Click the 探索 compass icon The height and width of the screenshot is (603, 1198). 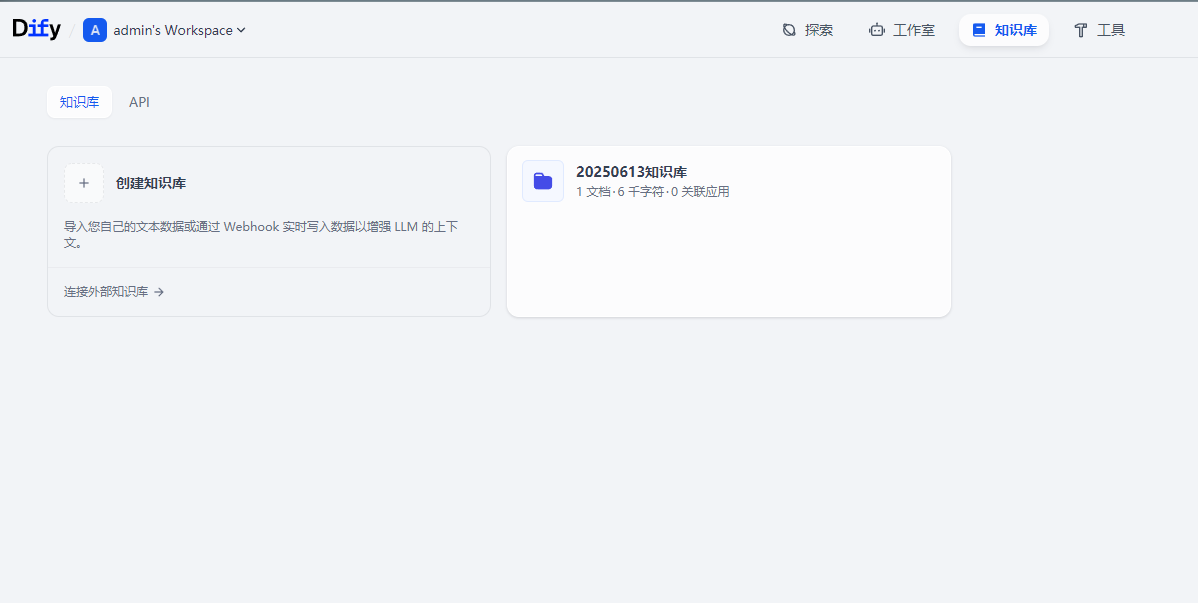(x=789, y=30)
